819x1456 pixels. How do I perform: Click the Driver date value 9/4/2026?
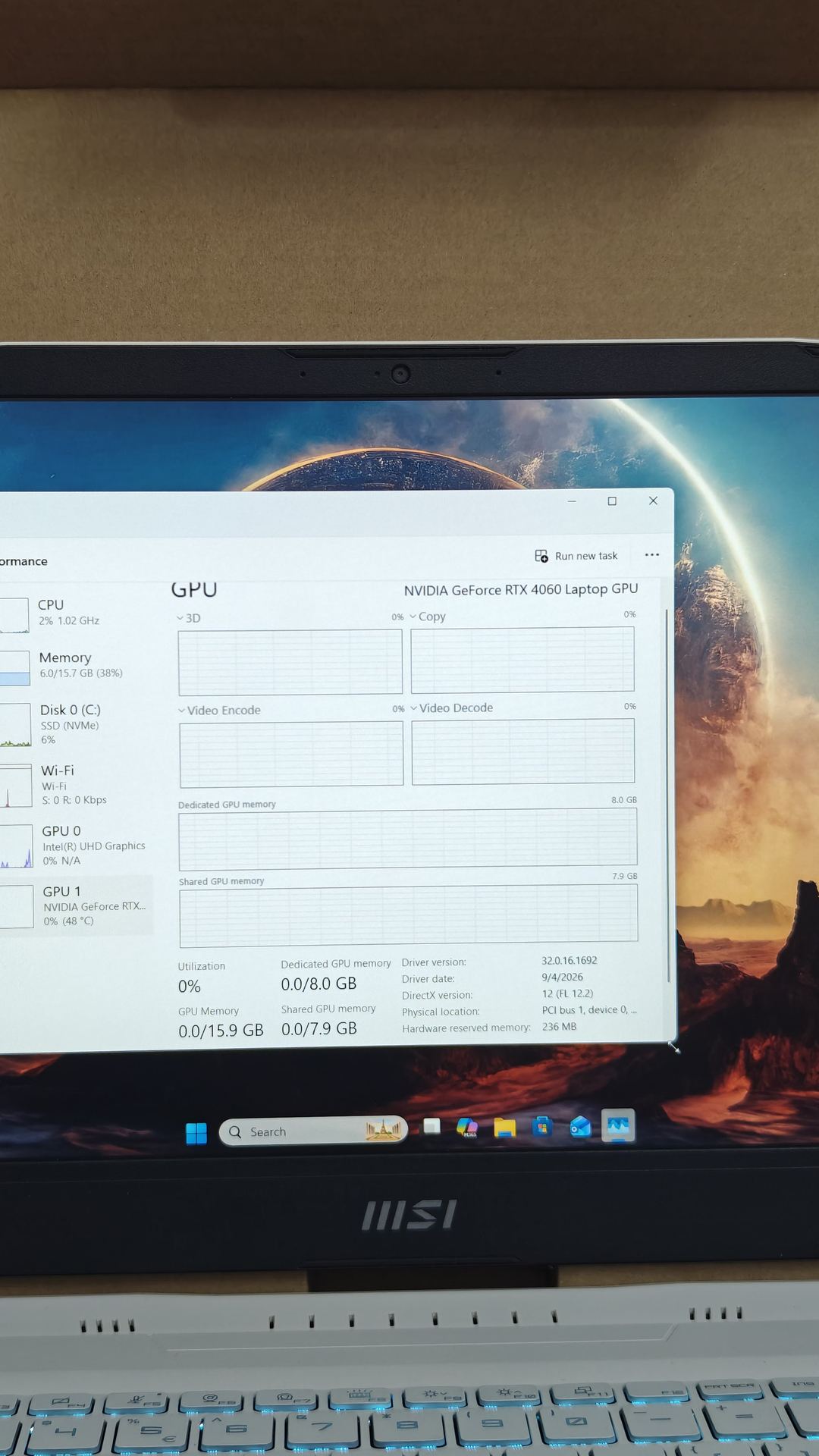pos(562,977)
